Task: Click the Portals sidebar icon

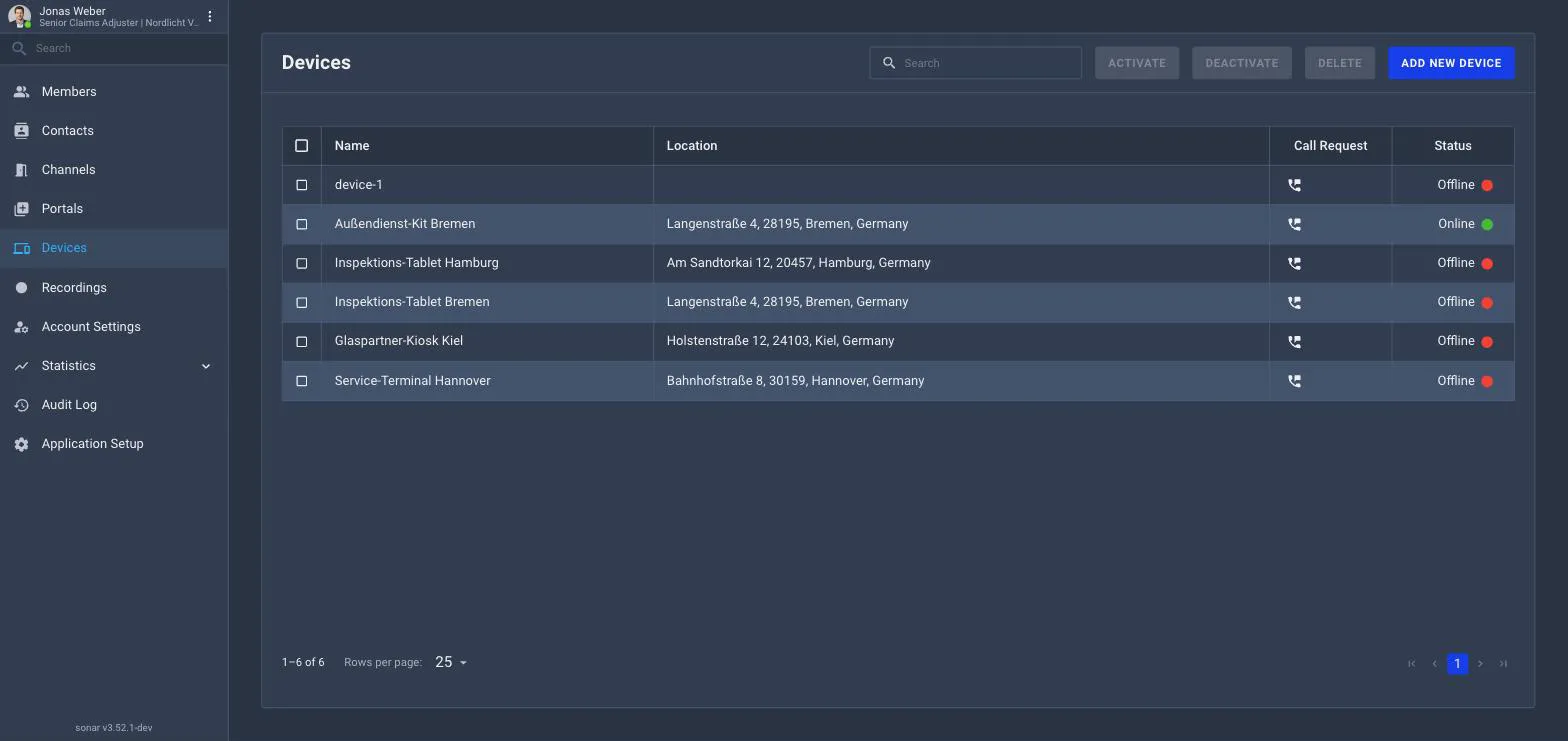Action: (x=21, y=209)
